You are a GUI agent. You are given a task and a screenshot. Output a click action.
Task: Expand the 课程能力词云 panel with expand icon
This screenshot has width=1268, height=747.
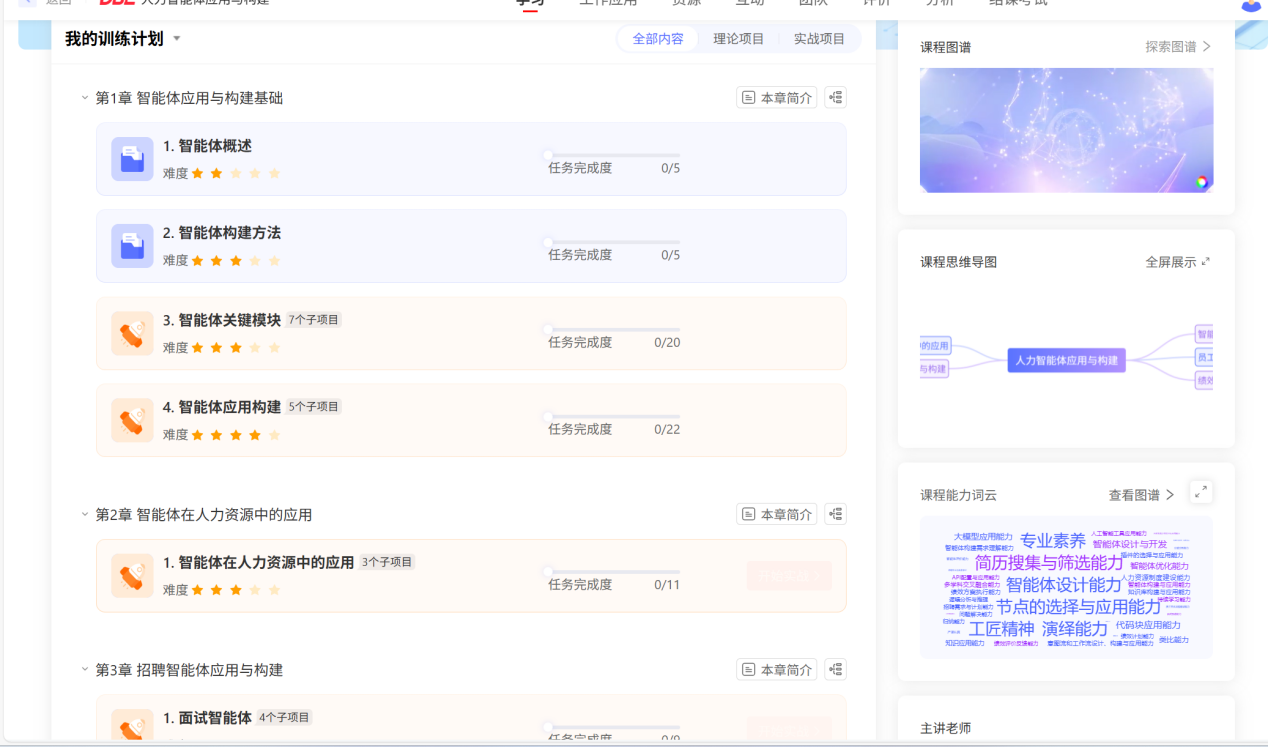1201,492
